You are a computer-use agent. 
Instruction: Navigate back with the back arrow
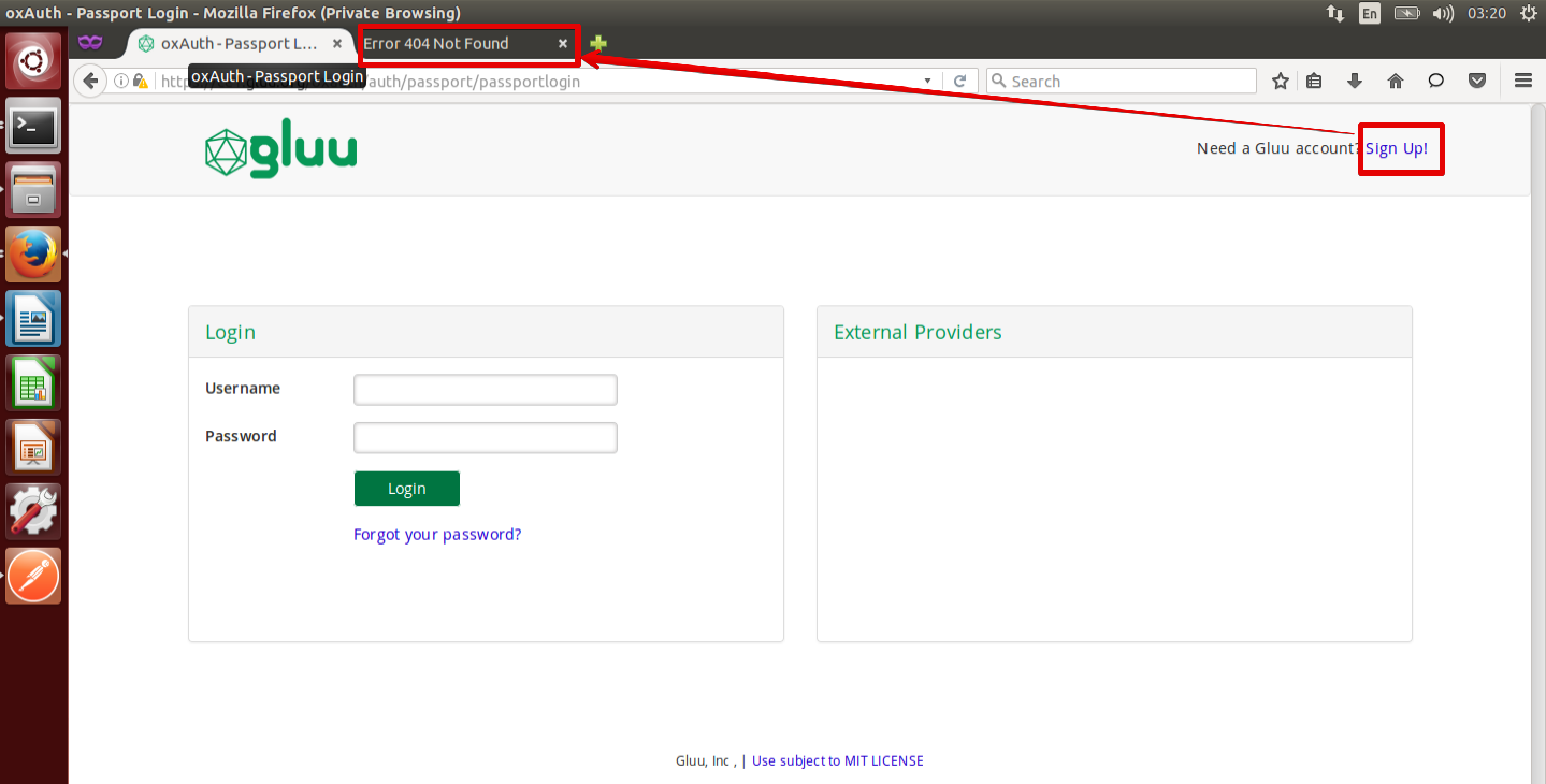(x=90, y=80)
